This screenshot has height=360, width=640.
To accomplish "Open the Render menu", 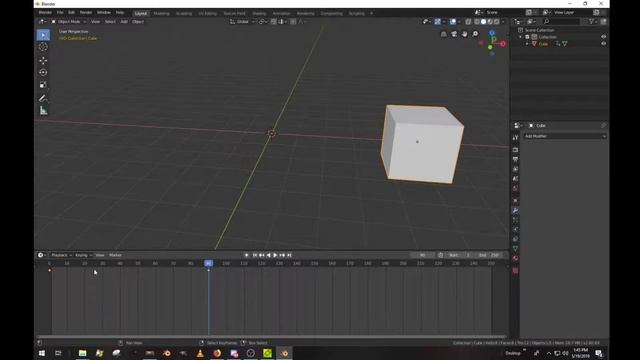I will point(86,13).
